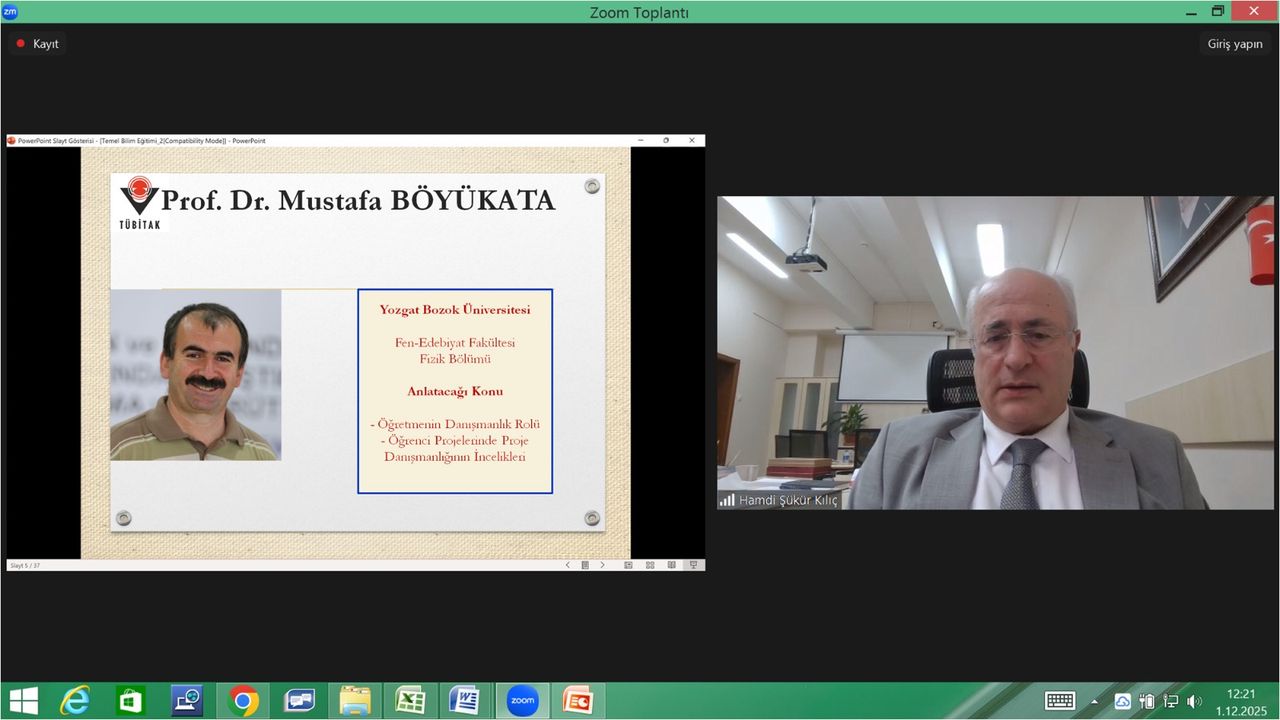1280x720 pixels.
Task: Advance to next slide with right arrow
Action: (602, 565)
